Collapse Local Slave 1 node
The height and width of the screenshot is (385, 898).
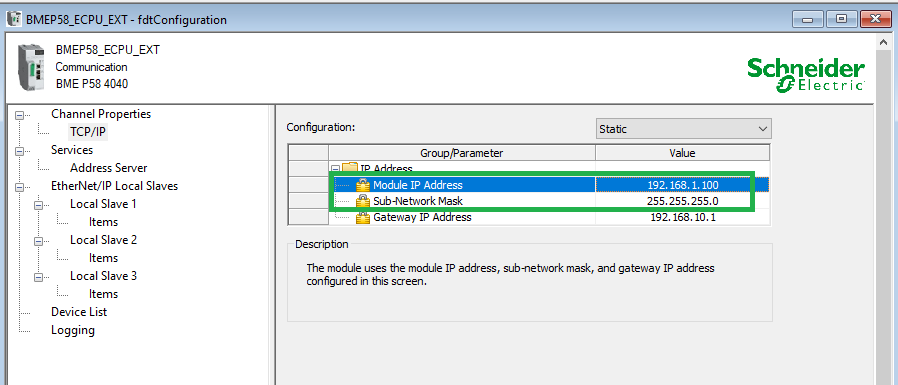pos(38,205)
